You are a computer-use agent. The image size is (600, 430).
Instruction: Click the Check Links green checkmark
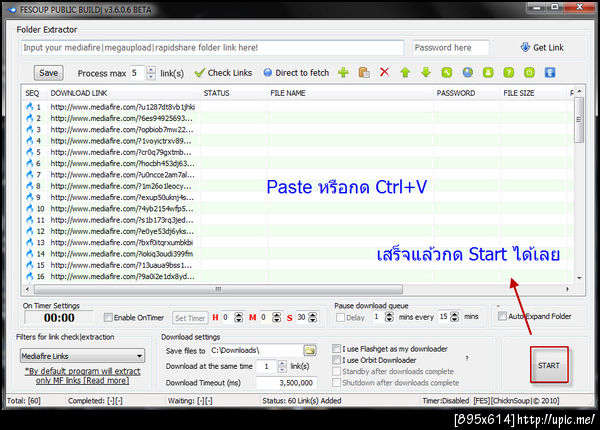tap(199, 73)
